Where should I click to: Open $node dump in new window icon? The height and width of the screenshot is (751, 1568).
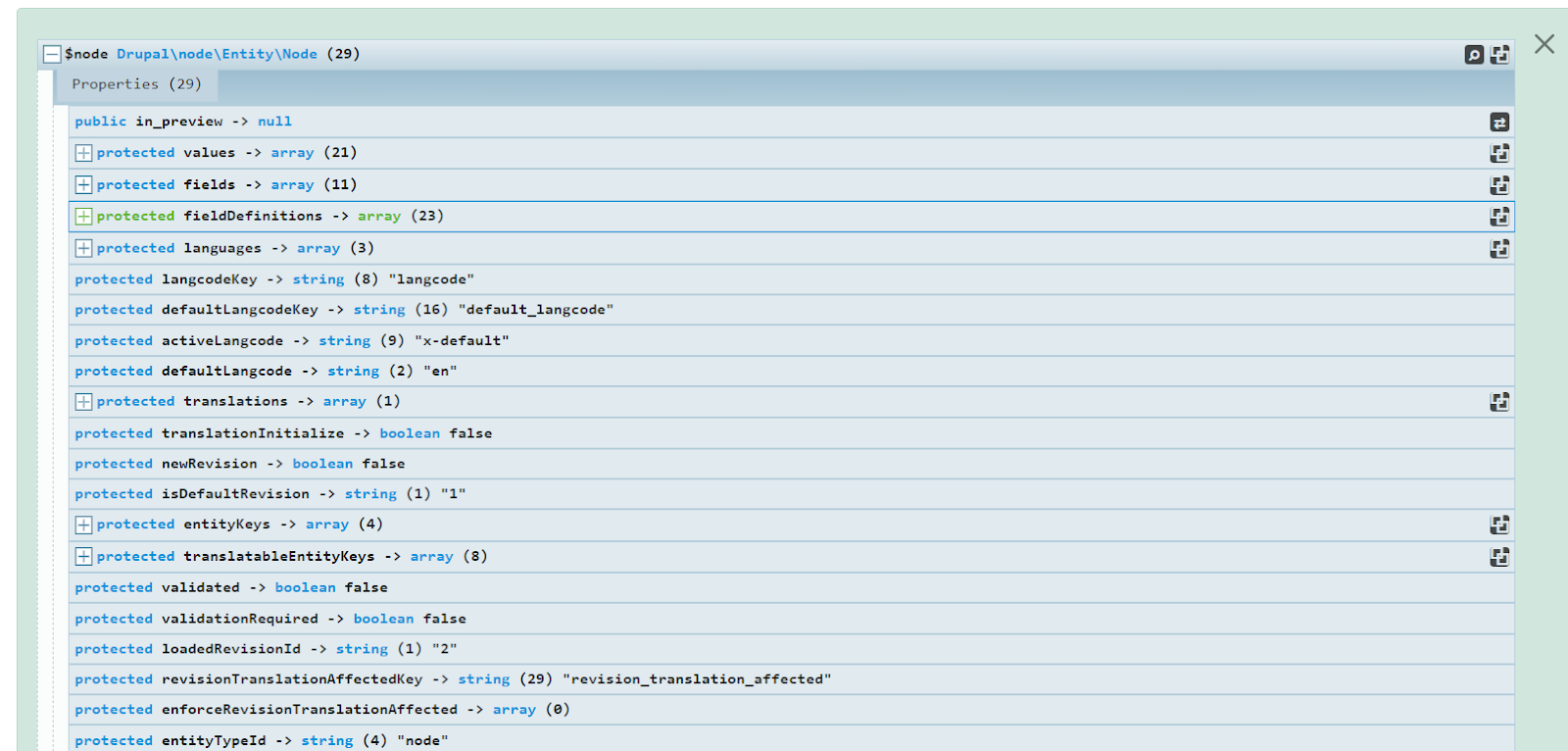click(1499, 55)
